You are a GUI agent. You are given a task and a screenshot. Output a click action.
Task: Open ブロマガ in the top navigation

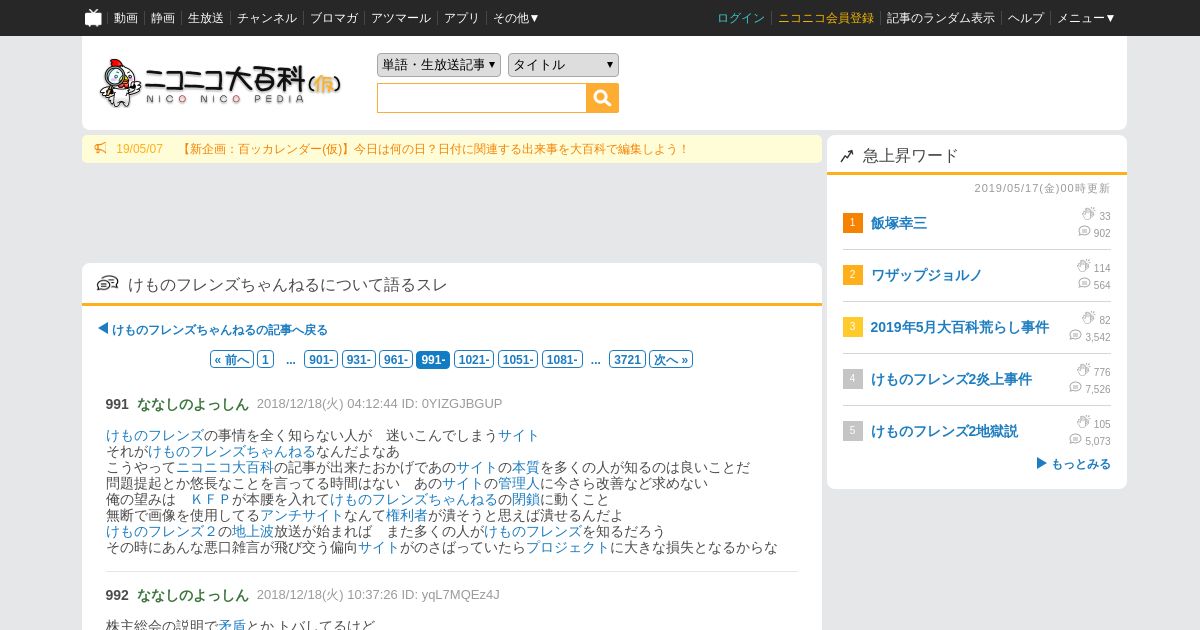pos(334,18)
